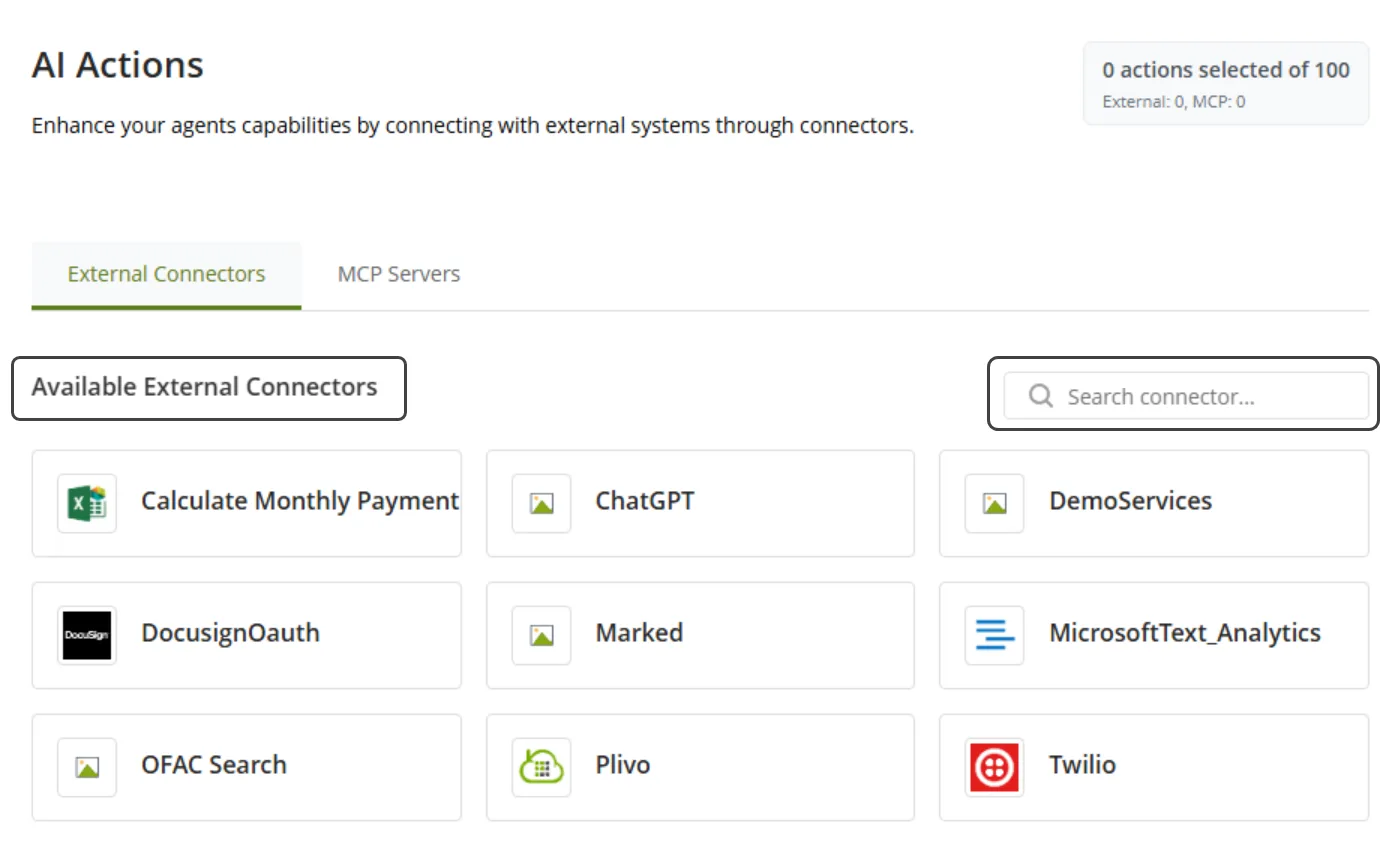Click the DemoServices placeholder image icon
Screen dimensions: 1395x842
pos(994,503)
